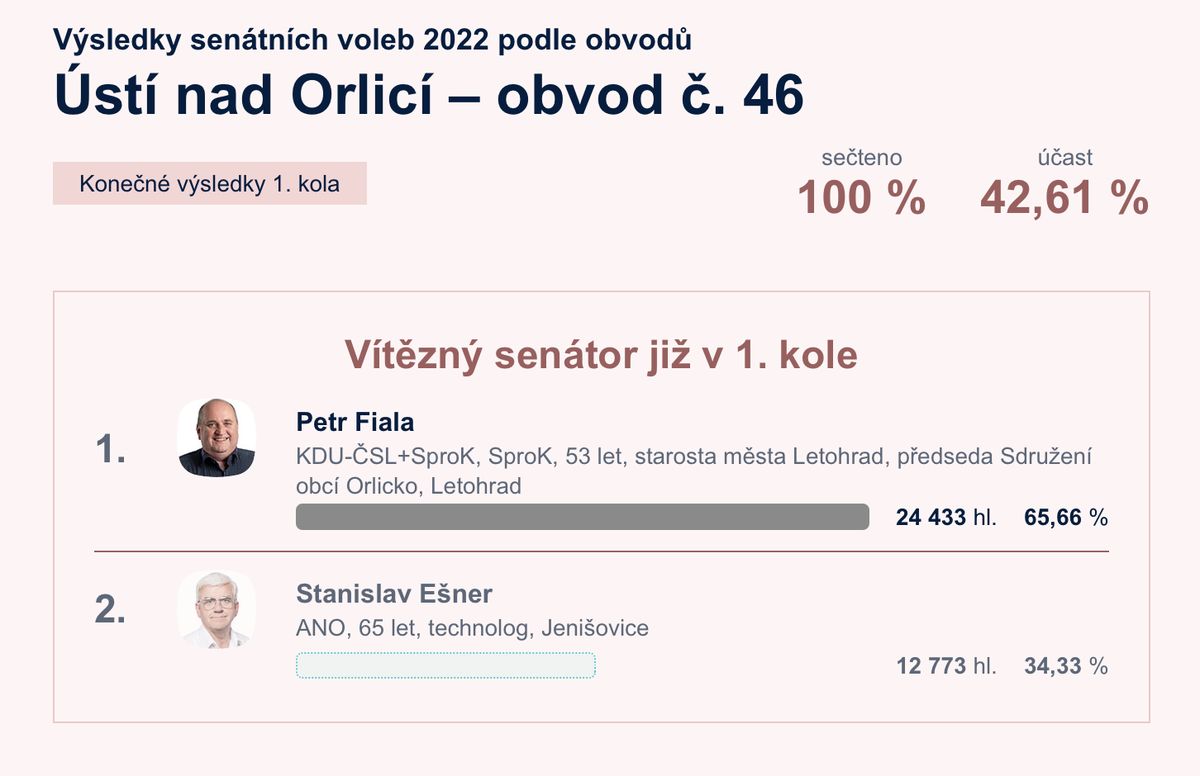This screenshot has height=776, width=1200.
Task: Click the 42,61 % účast figure
Action: [x=1065, y=198]
